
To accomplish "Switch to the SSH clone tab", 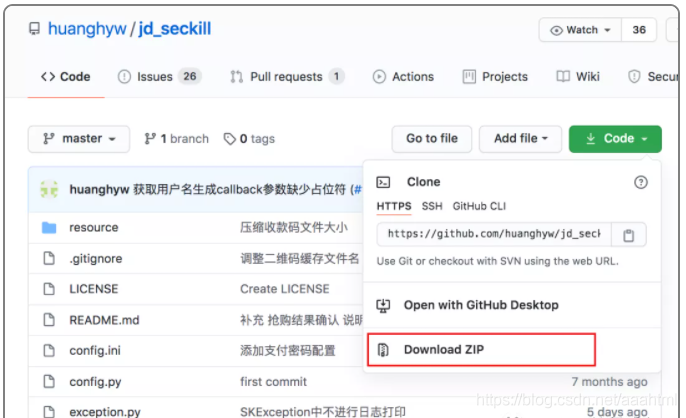I will point(432,206).
